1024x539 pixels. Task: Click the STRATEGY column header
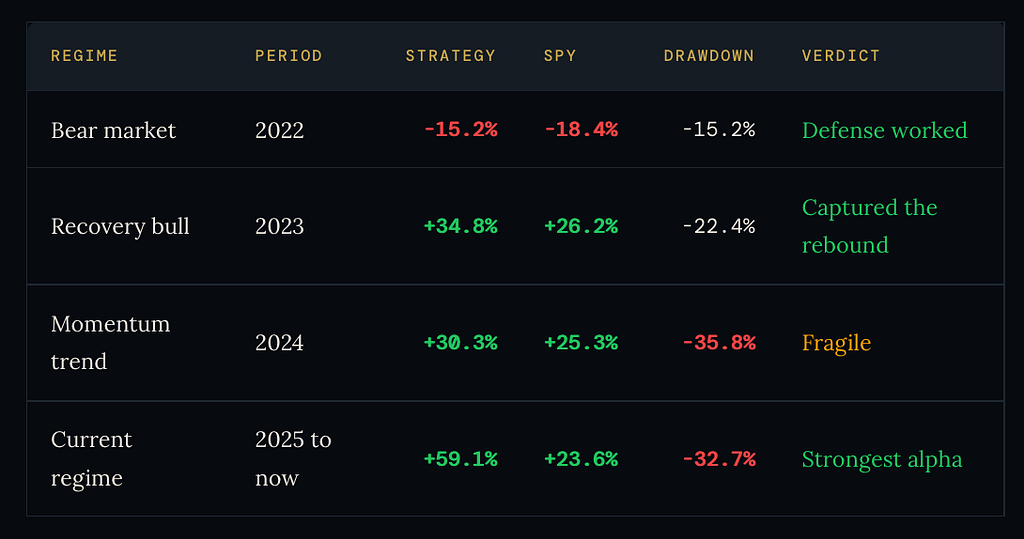coord(451,56)
